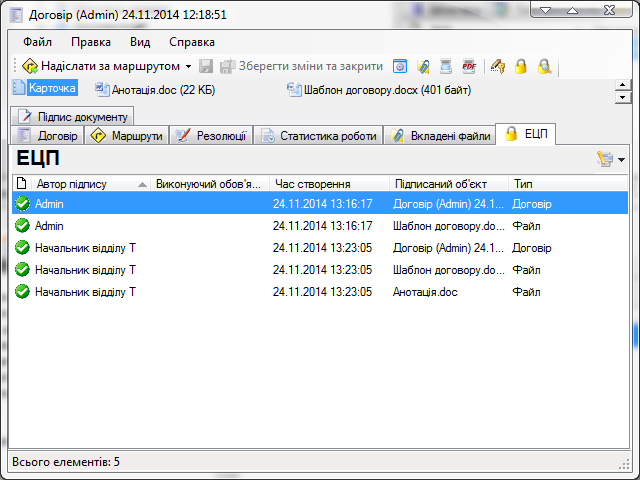Screen dimensions: 640x480
Task: Sort by Виконуючий обов'я... column
Action: pos(210,184)
